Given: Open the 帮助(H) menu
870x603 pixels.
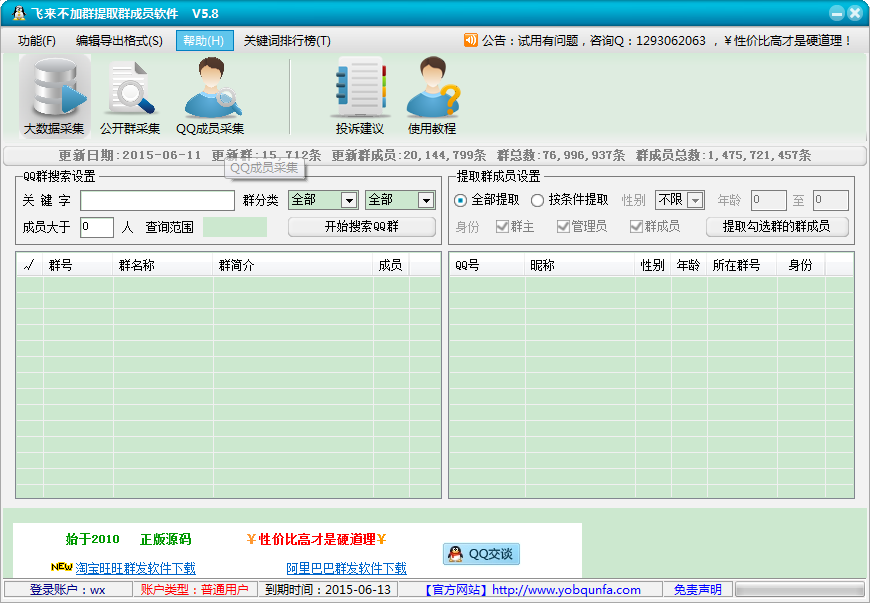Looking at the screenshot, I should coord(204,41).
